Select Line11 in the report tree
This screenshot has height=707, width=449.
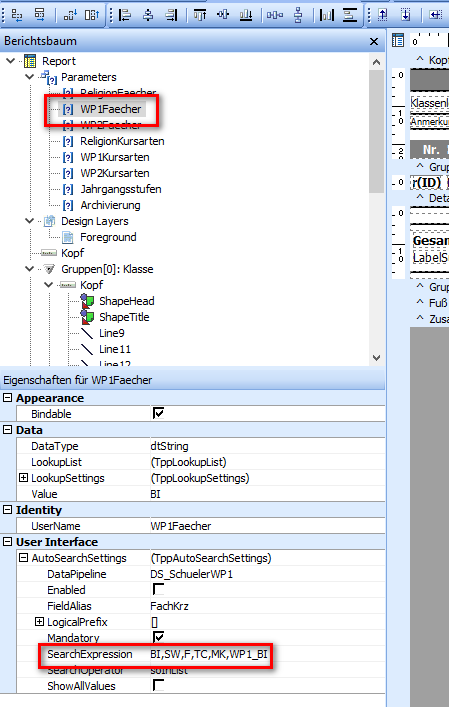[x=115, y=349]
